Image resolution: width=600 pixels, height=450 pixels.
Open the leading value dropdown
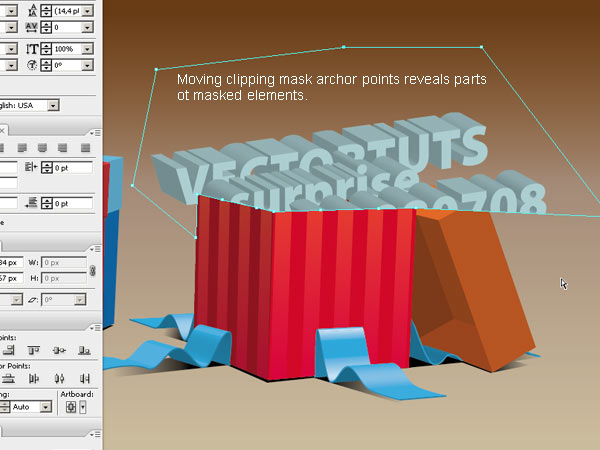(88, 11)
